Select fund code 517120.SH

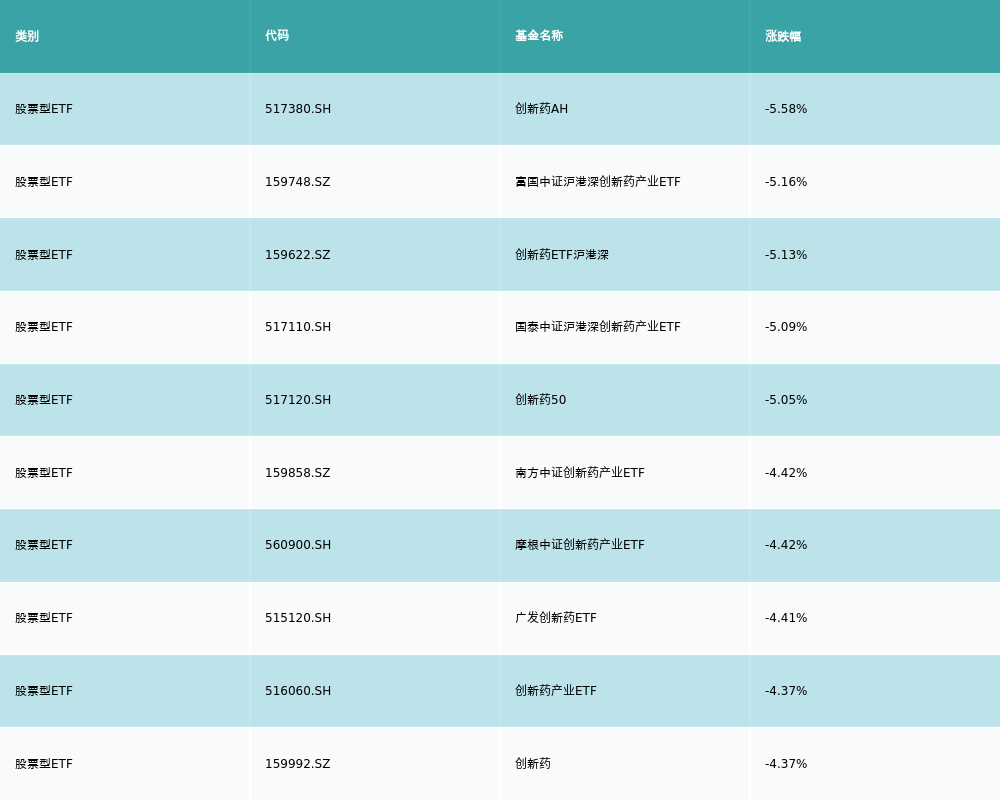[298, 400]
